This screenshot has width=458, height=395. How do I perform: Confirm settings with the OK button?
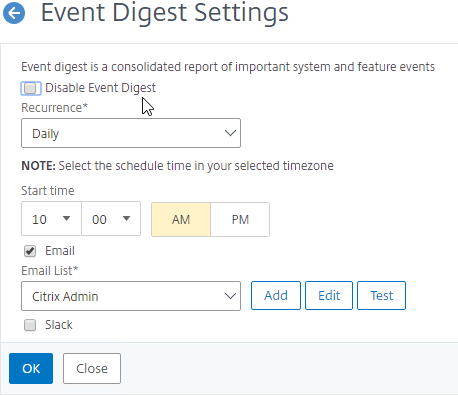31,368
